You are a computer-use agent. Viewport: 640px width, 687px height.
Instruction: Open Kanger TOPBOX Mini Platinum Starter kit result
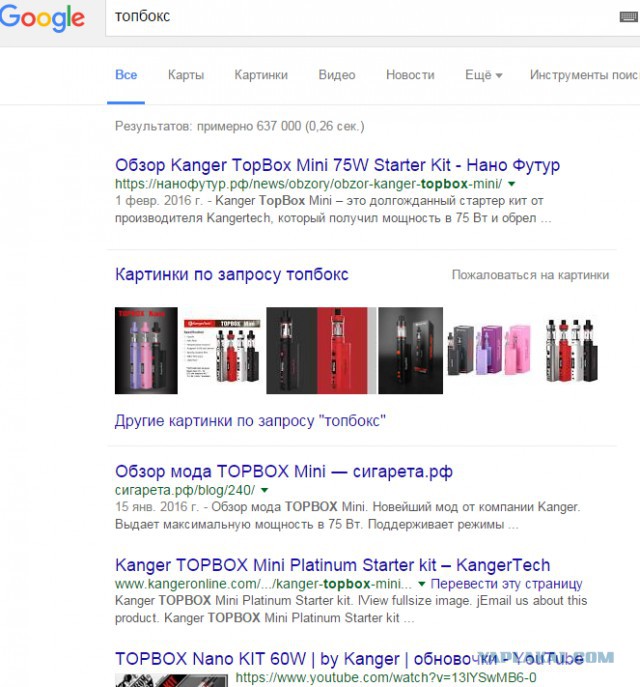point(332,565)
